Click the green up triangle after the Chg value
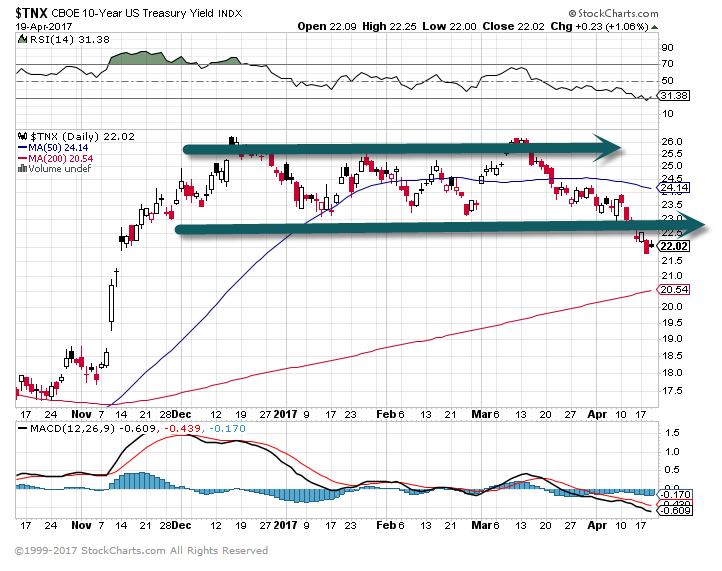This screenshot has width=722, height=571. pos(654,27)
